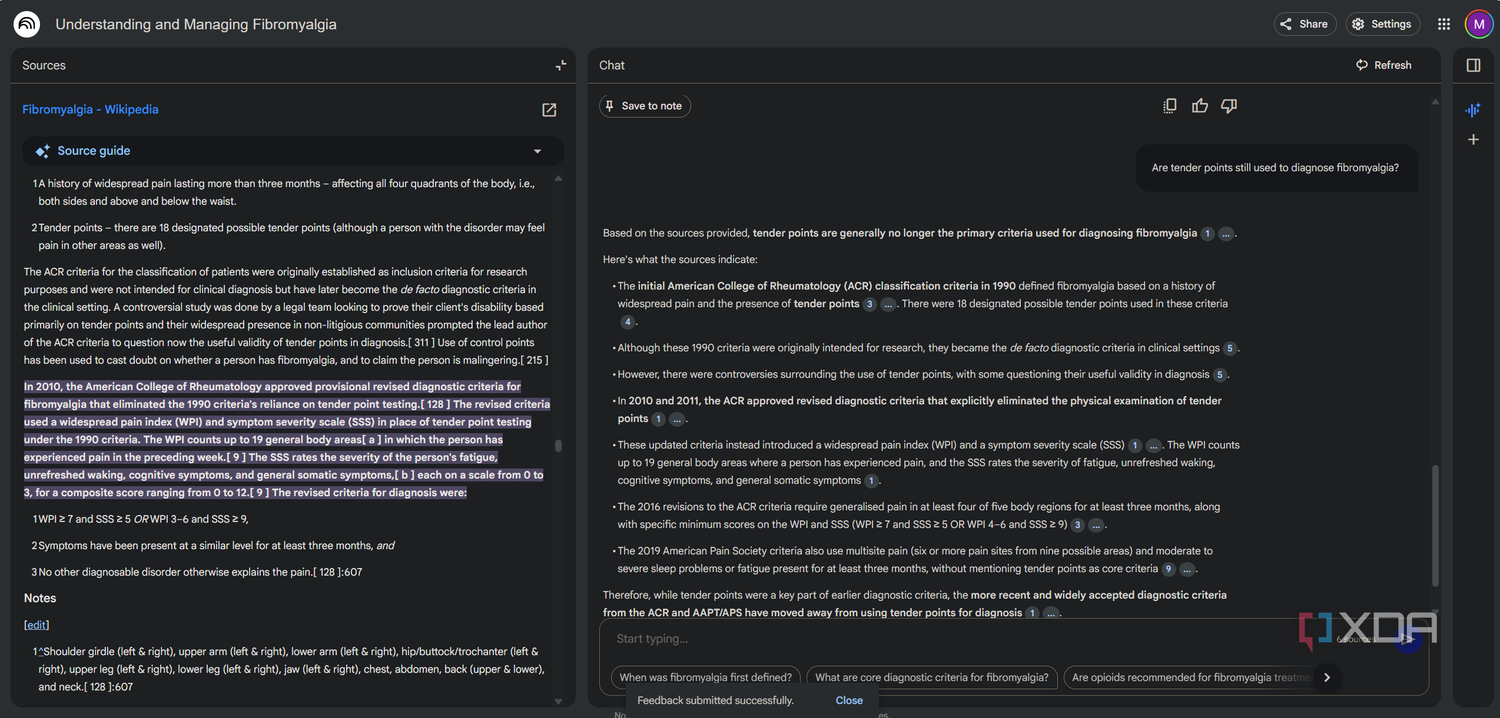Viewport: 1500px width, 718px height.
Task: Click citation 1 after 'tender points' in the 2010 and 2011 bullet
Action: point(658,419)
